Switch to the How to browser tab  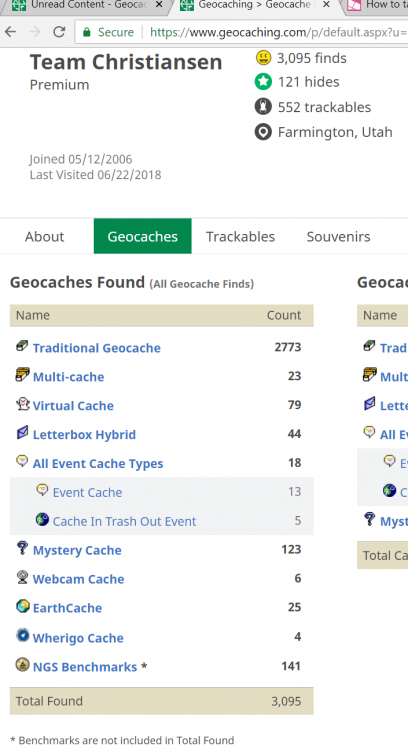pos(376,5)
